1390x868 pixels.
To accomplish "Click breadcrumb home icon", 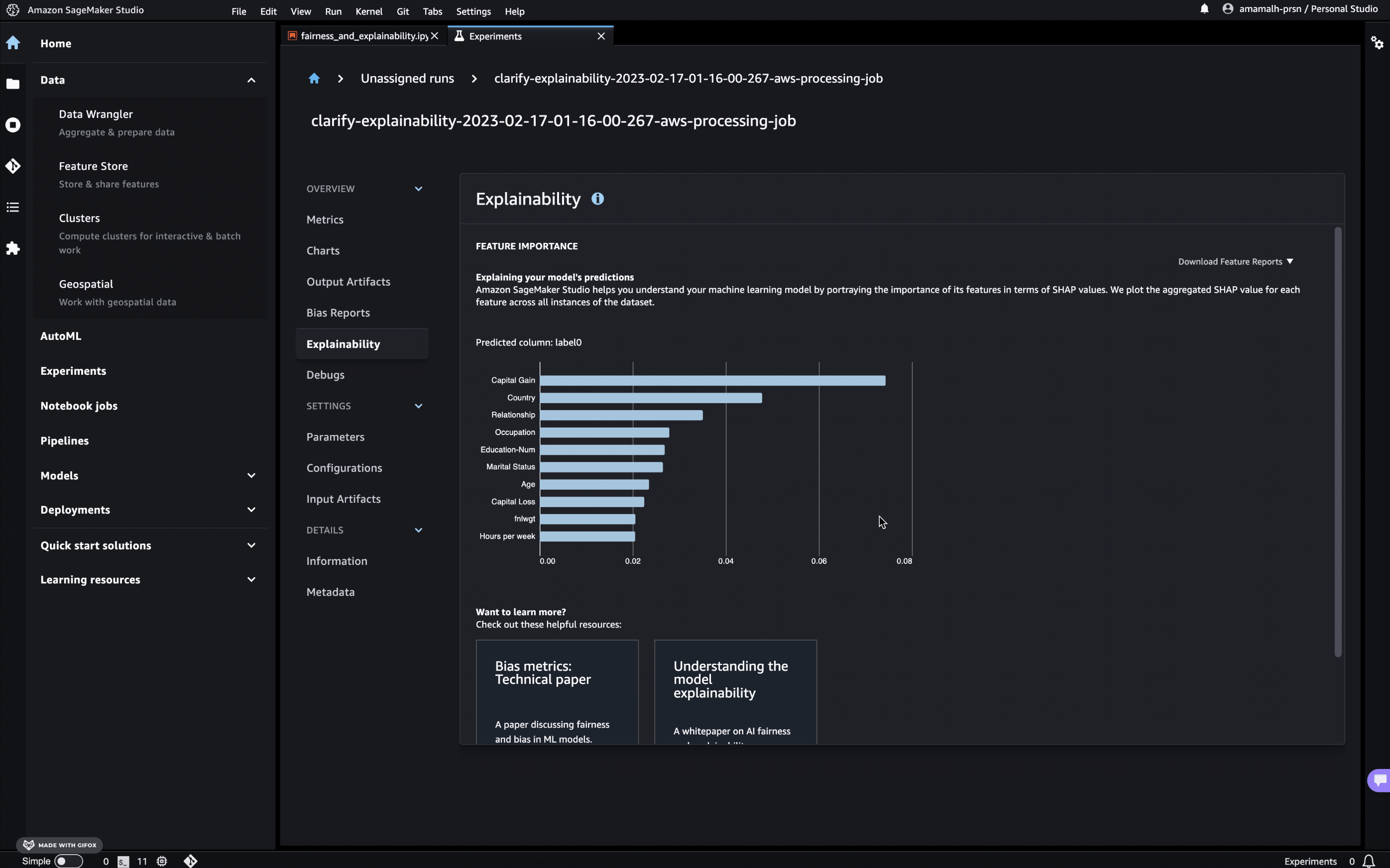I will coord(314,79).
